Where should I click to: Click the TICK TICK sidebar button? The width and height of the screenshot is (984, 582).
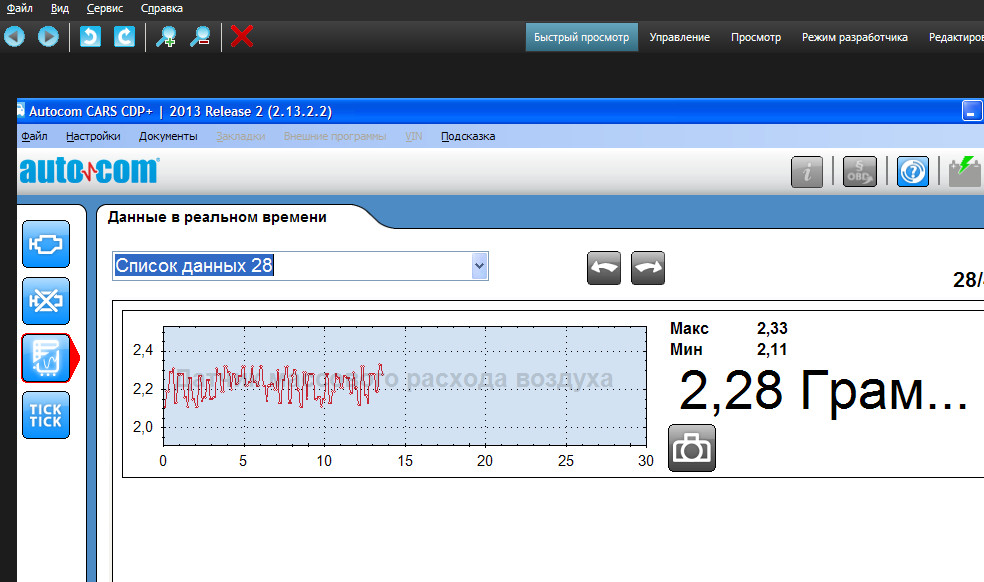46,415
